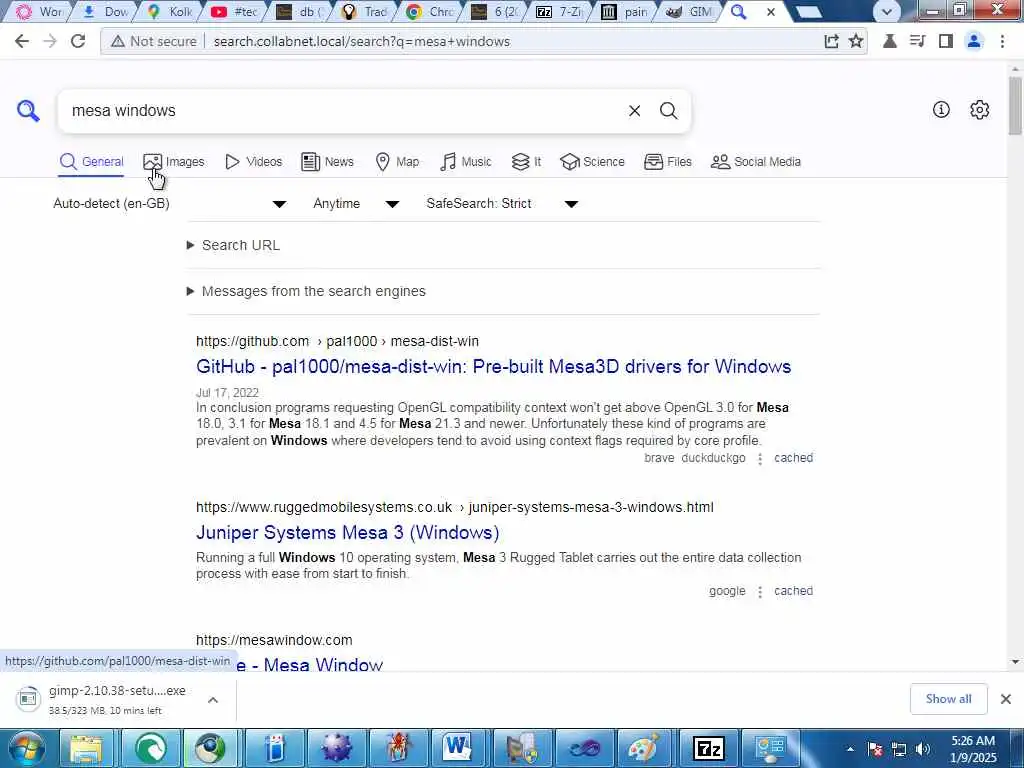The height and width of the screenshot is (768, 1024).
Task: Open Microsoft Word from taskbar
Action: (457, 748)
